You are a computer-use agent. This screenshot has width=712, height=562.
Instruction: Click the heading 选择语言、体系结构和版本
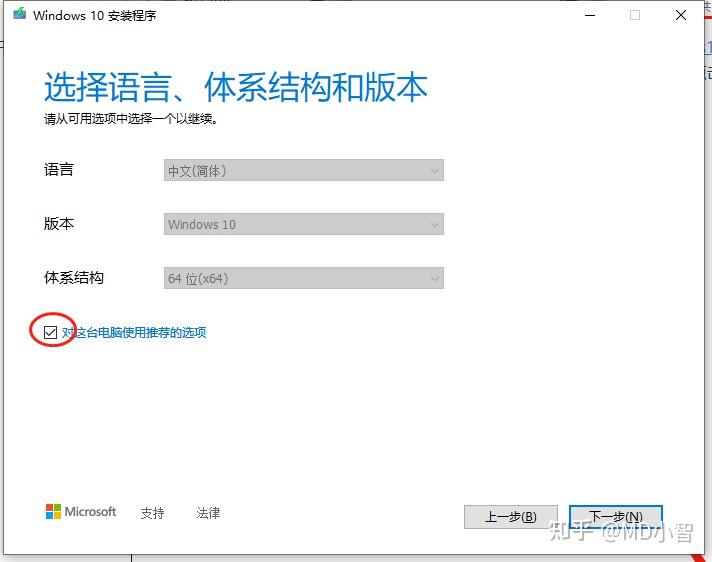click(x=236, y=87)
